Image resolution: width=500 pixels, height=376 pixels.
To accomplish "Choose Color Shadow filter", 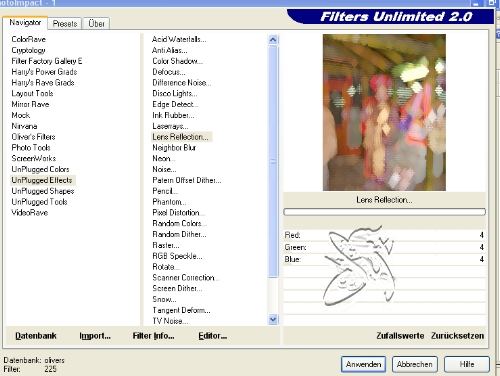I will (x=177, y=61).
